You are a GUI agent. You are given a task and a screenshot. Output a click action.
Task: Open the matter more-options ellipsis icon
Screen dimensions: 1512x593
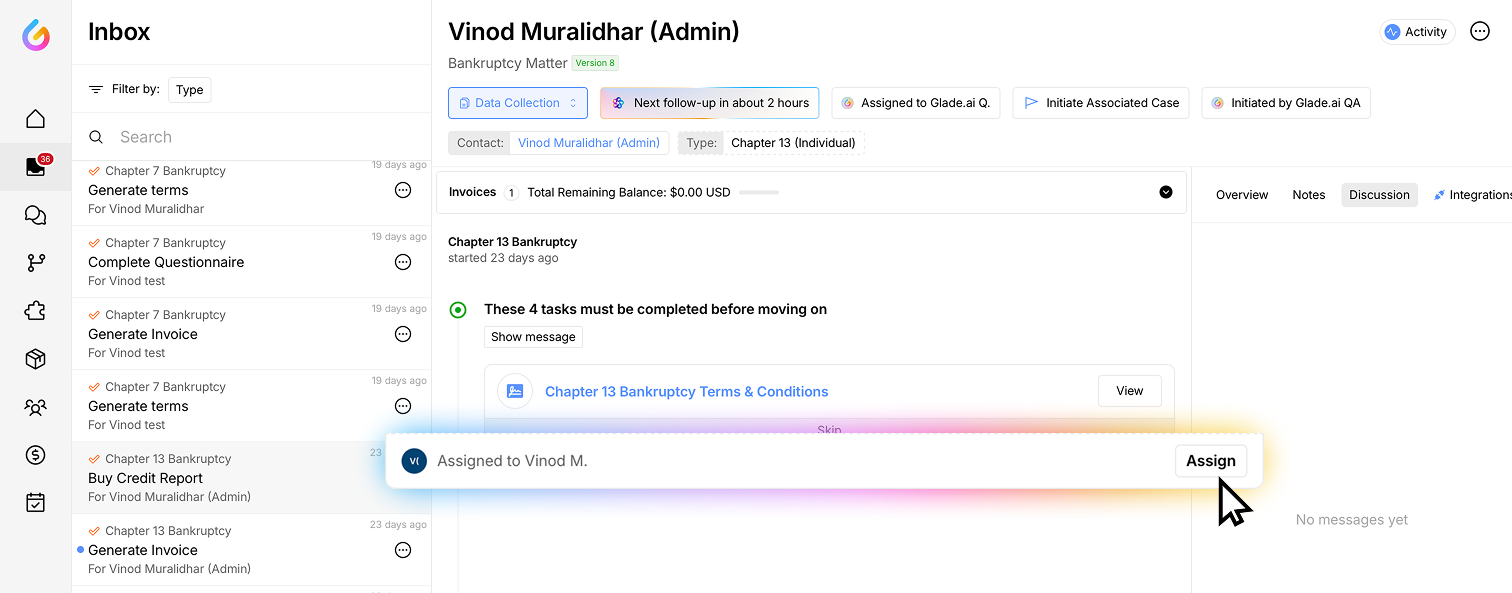pos(1480,31)
